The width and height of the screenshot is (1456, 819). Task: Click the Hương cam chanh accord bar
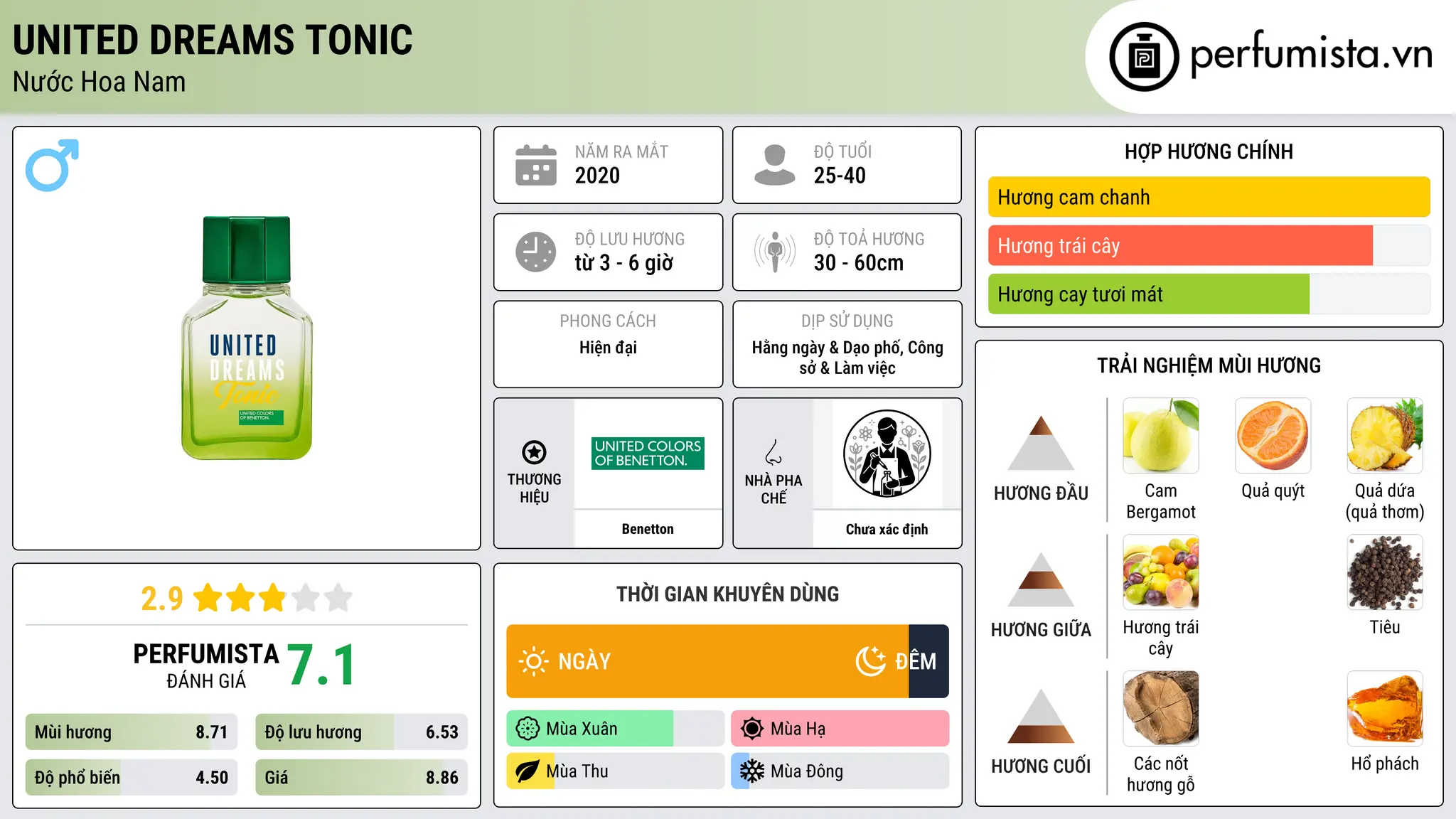pyautogui.click(x=1209, y=197)
